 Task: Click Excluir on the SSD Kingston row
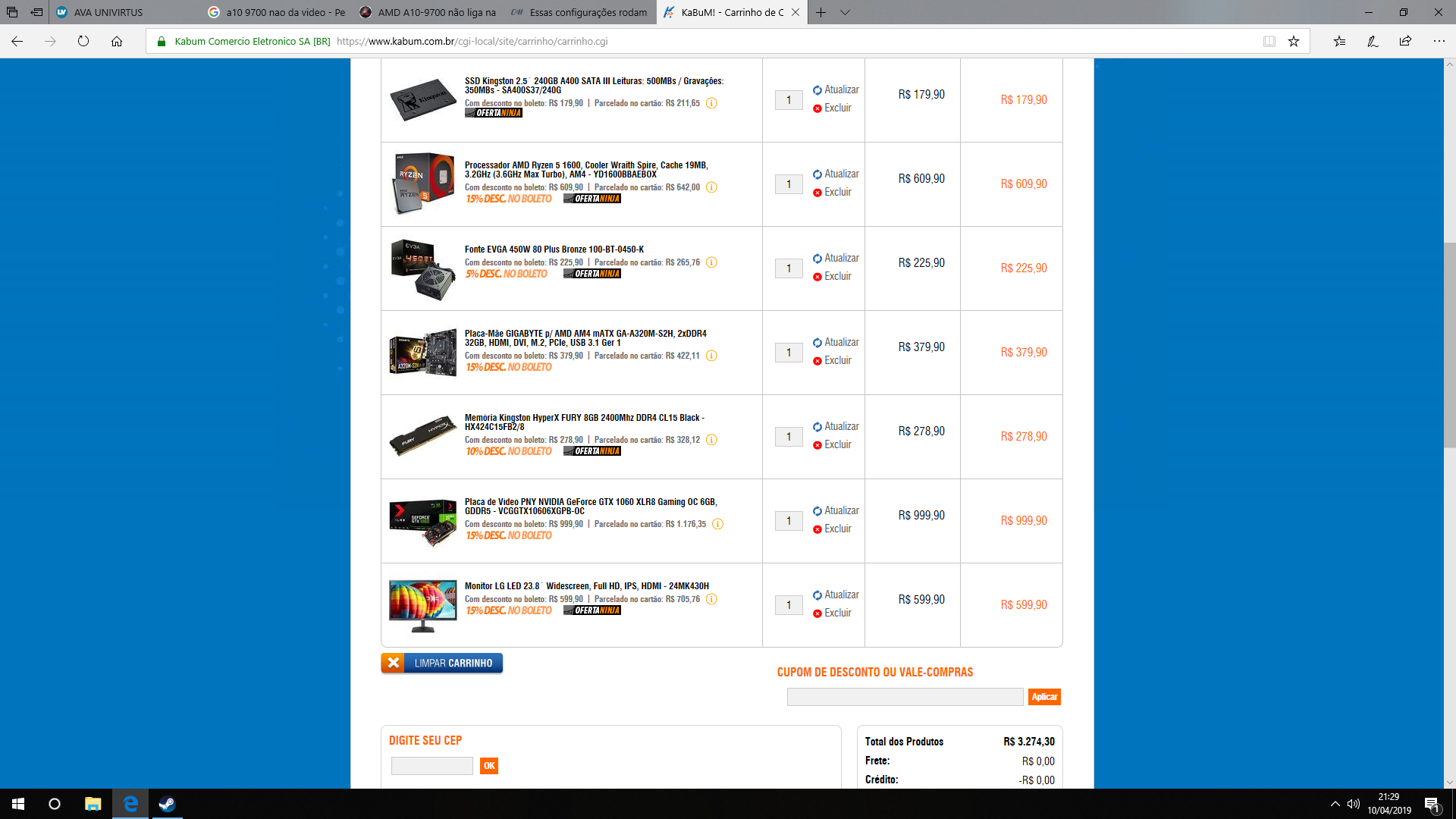click(x=832, y=108)
